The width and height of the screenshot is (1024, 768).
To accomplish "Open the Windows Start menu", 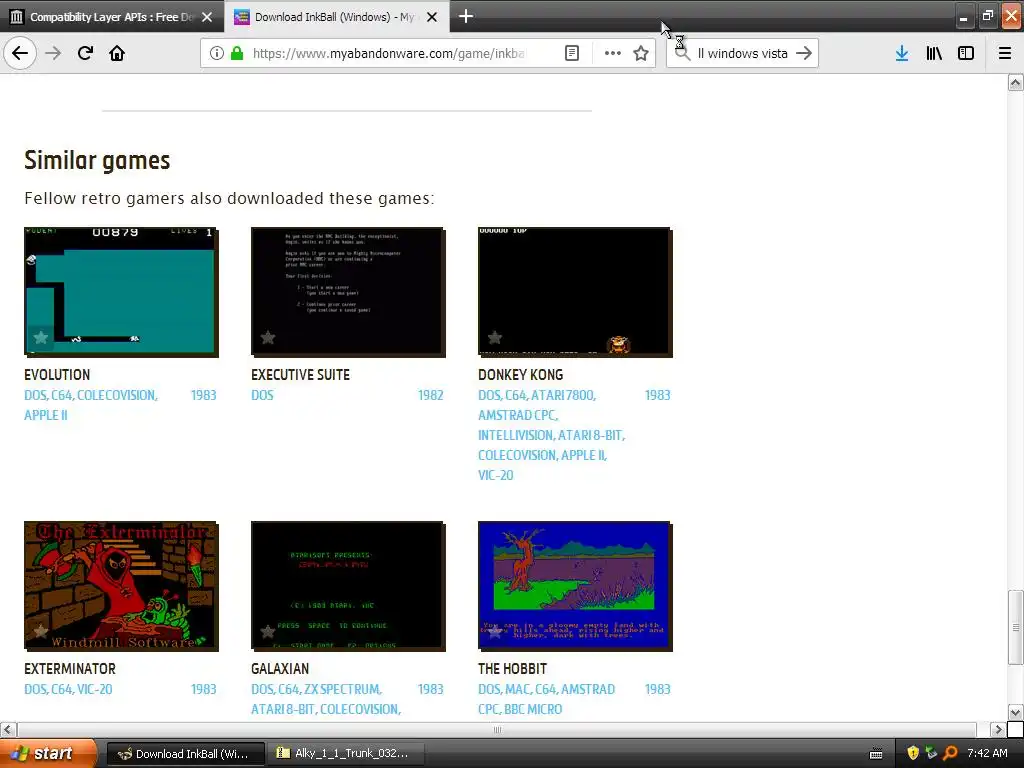I will point(49,754).
